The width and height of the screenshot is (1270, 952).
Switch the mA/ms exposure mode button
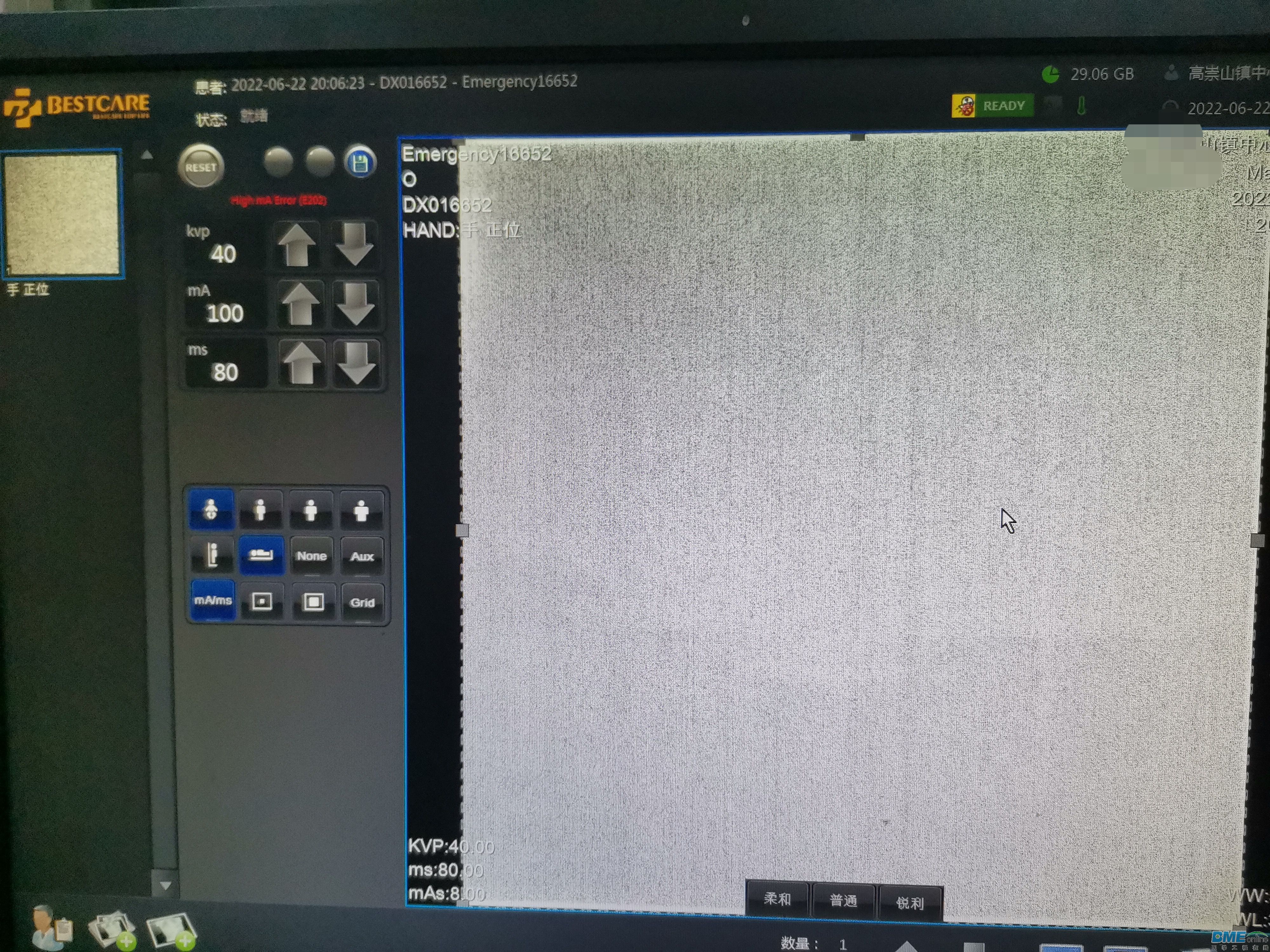(x=212, y=600)
